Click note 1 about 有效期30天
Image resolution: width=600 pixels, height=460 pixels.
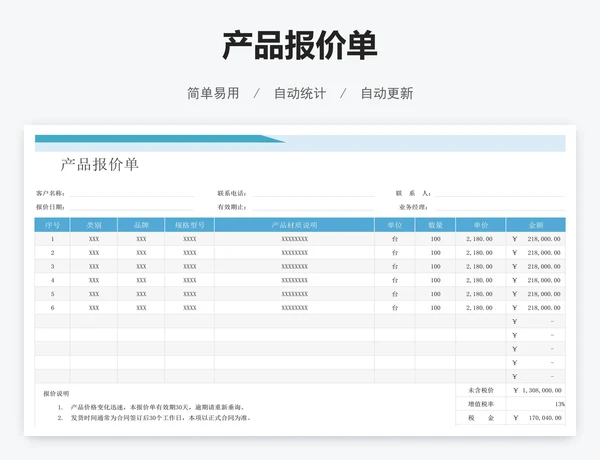pos(152,407)
